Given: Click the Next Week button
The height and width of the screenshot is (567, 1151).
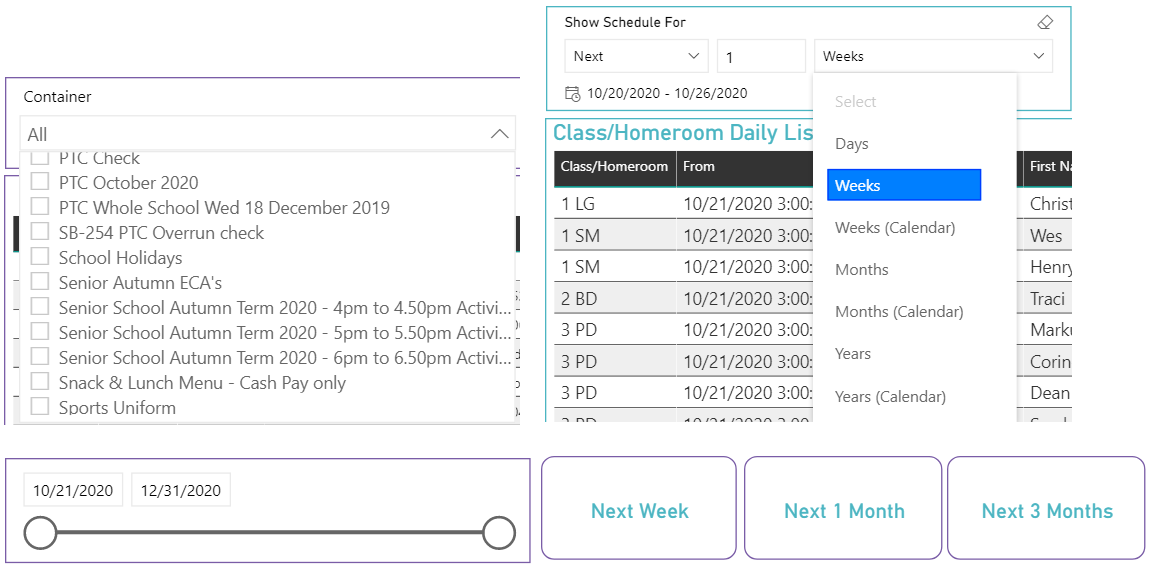Looking at the screenshot, I should click(x=639, y=508).
